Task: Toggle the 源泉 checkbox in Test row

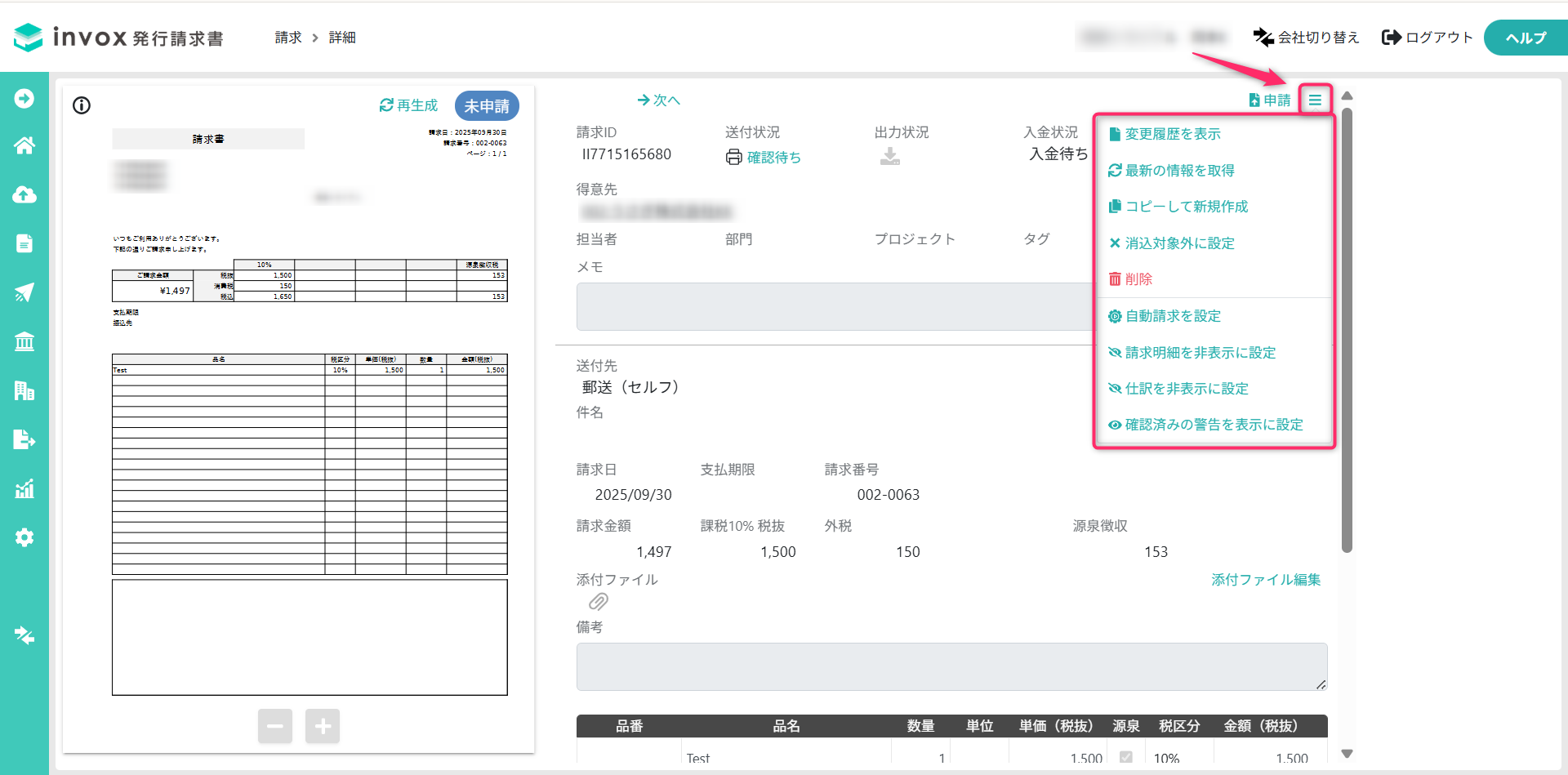Action: click(x=1125, y=757)
